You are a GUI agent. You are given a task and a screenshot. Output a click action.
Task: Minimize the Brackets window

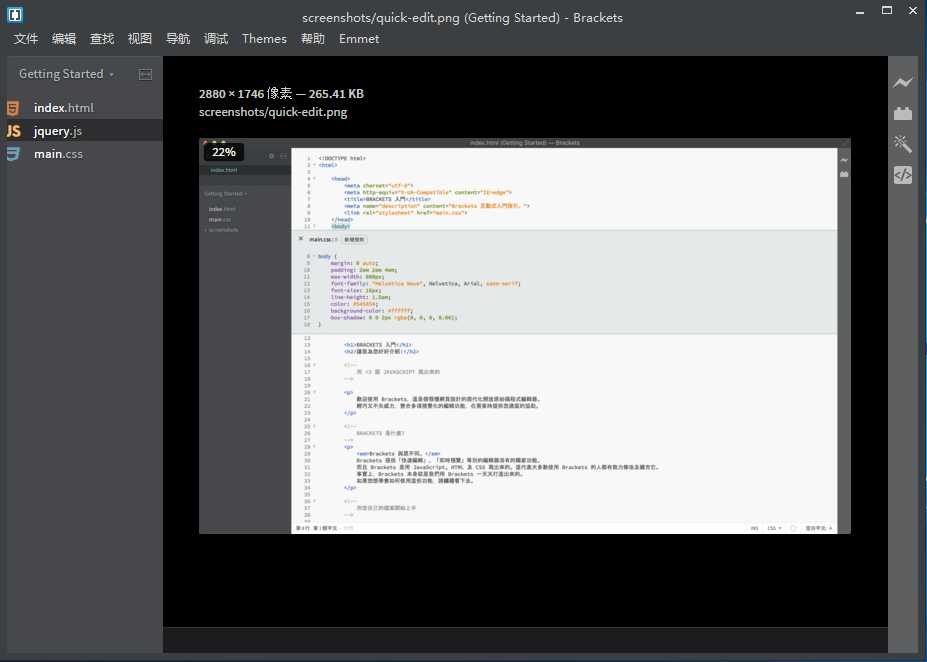[x=860, y=11]
